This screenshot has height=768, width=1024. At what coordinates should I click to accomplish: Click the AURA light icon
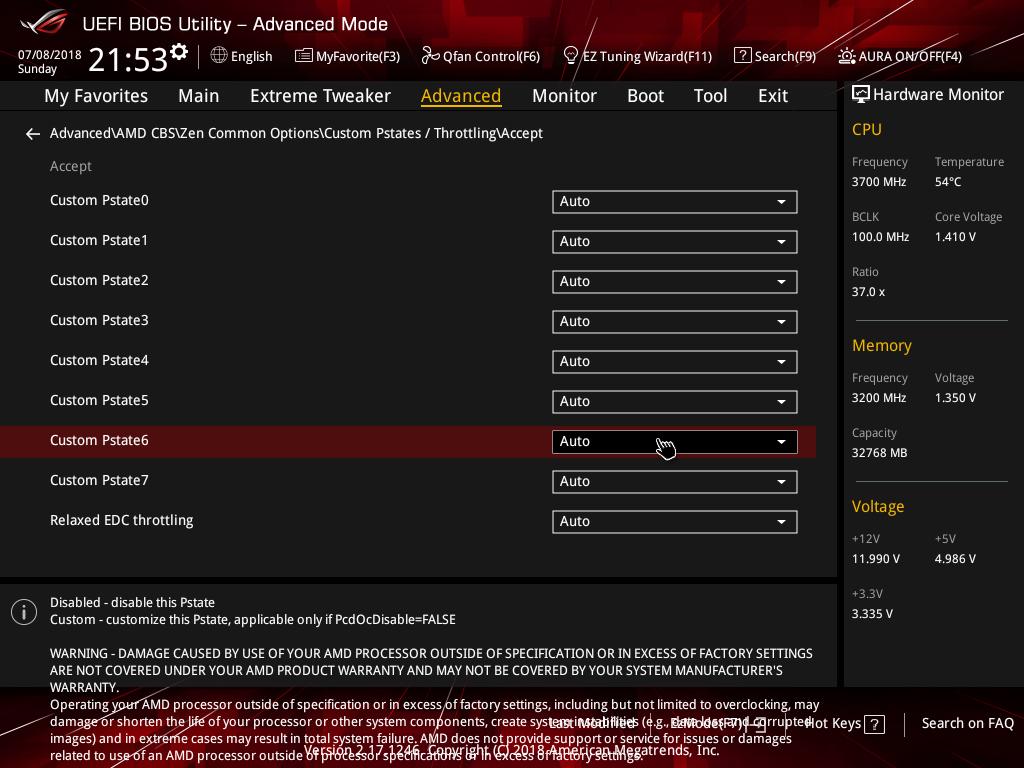tap(846, 56)
